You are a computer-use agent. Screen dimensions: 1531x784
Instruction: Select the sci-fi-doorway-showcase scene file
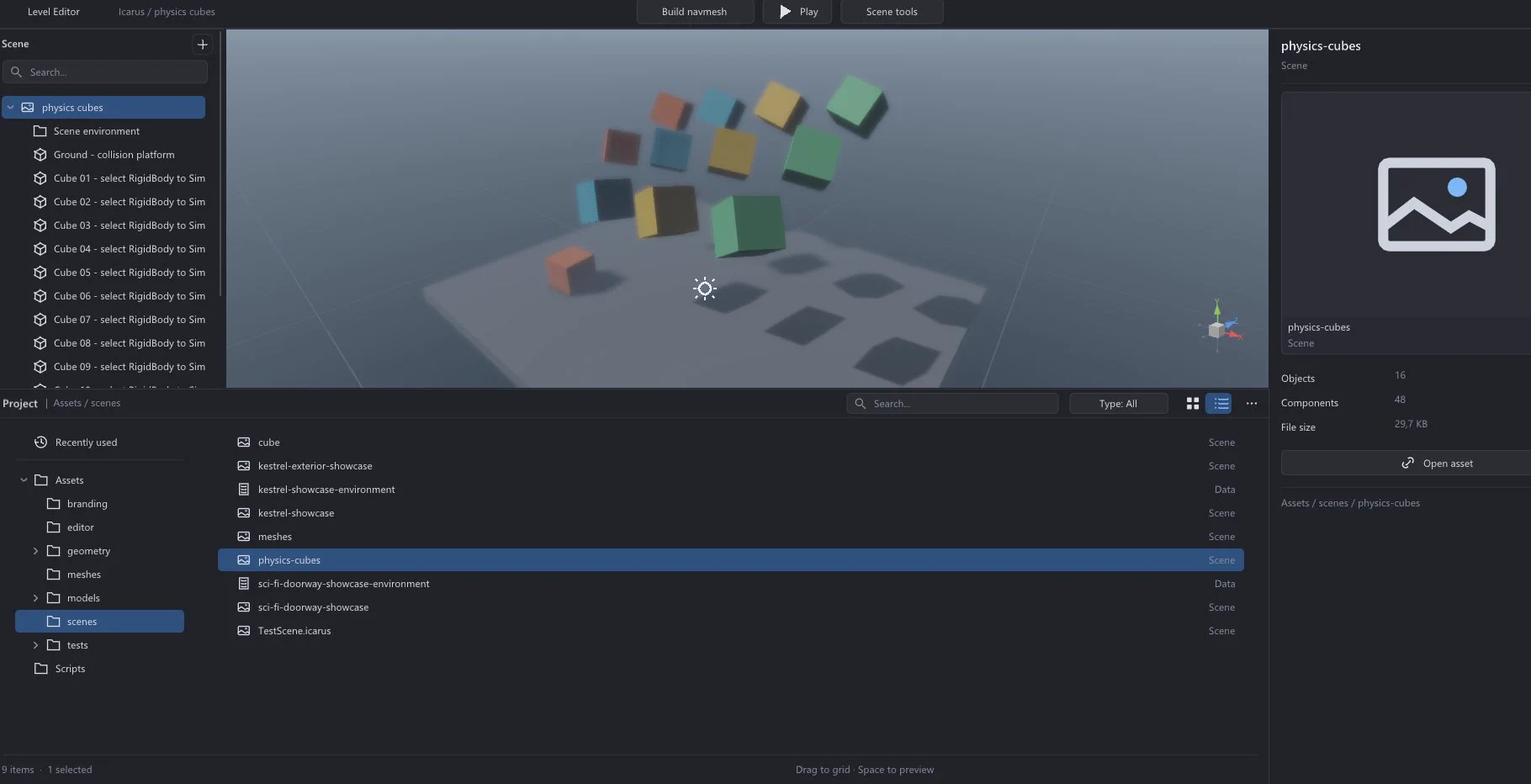(x=730, y=607)
